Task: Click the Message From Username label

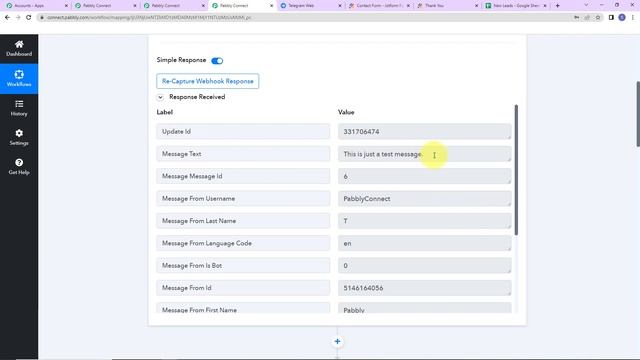Action: point(243,198)
